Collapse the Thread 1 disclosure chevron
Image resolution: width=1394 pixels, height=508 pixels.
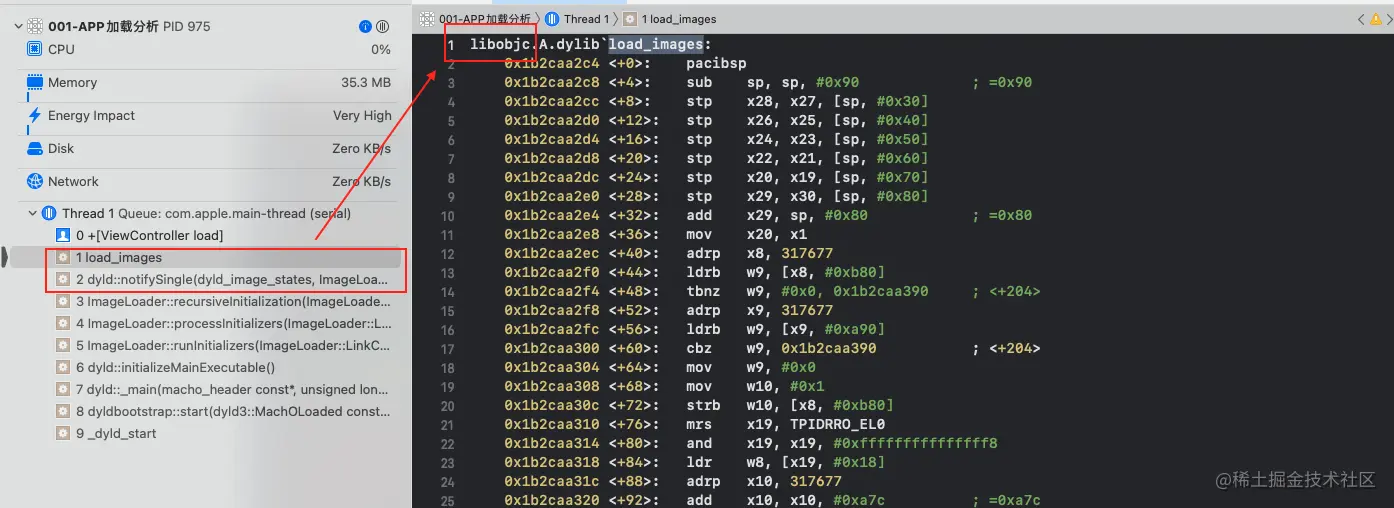(32, 213)
